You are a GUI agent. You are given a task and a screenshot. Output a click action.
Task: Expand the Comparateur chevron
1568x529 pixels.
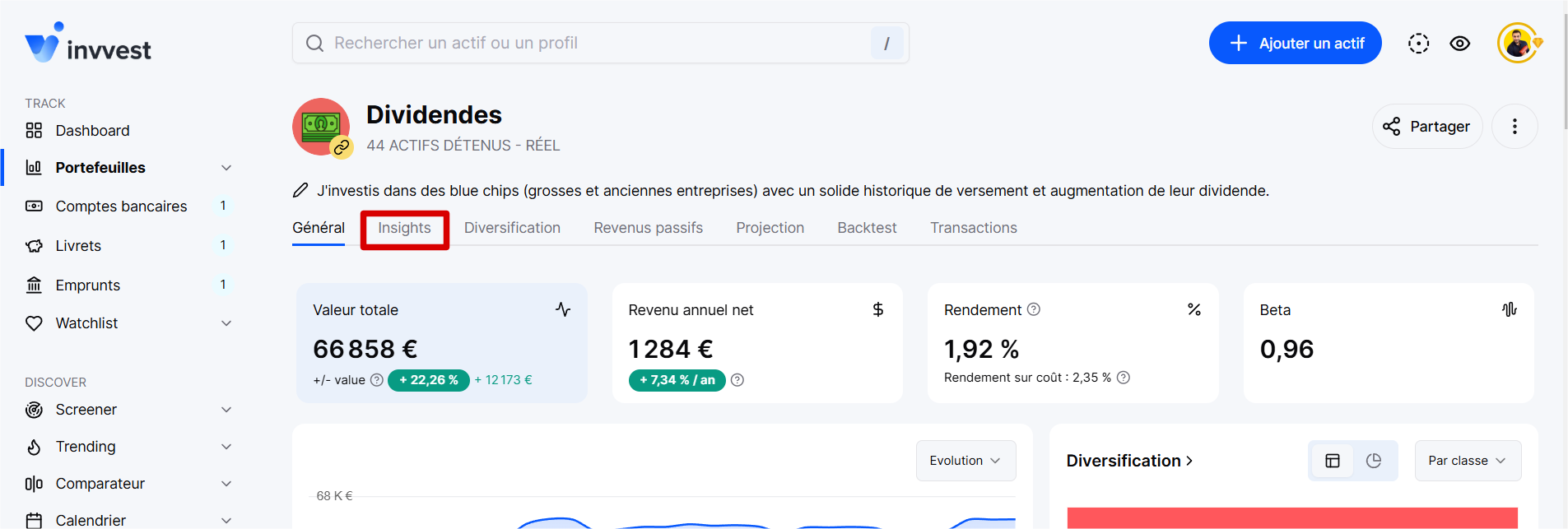(226, 484)
